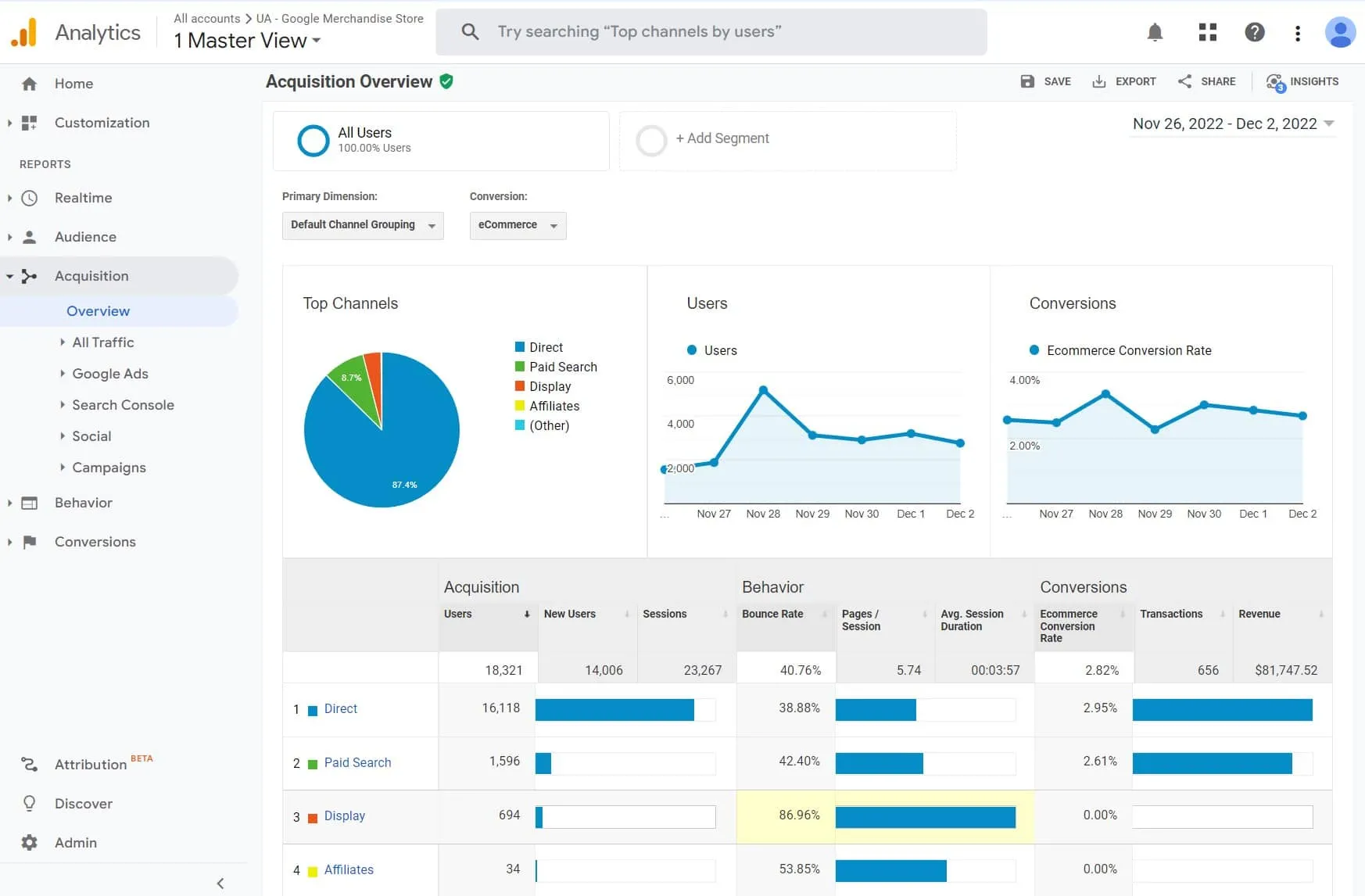Click the Behavior window icon
This screenshot has width=1365, height=896.
(29, 503)
